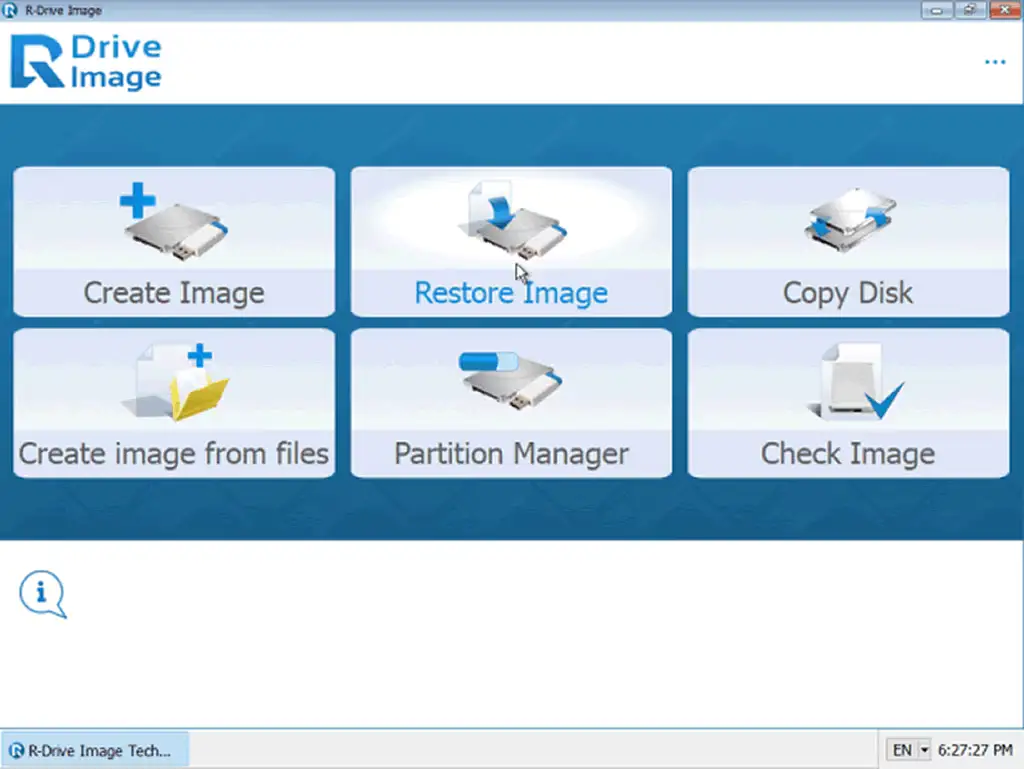The width and height of the screenshot is (1024, 769).
Task: Click the Partition Manager label
Action: (x=511, y=453)
